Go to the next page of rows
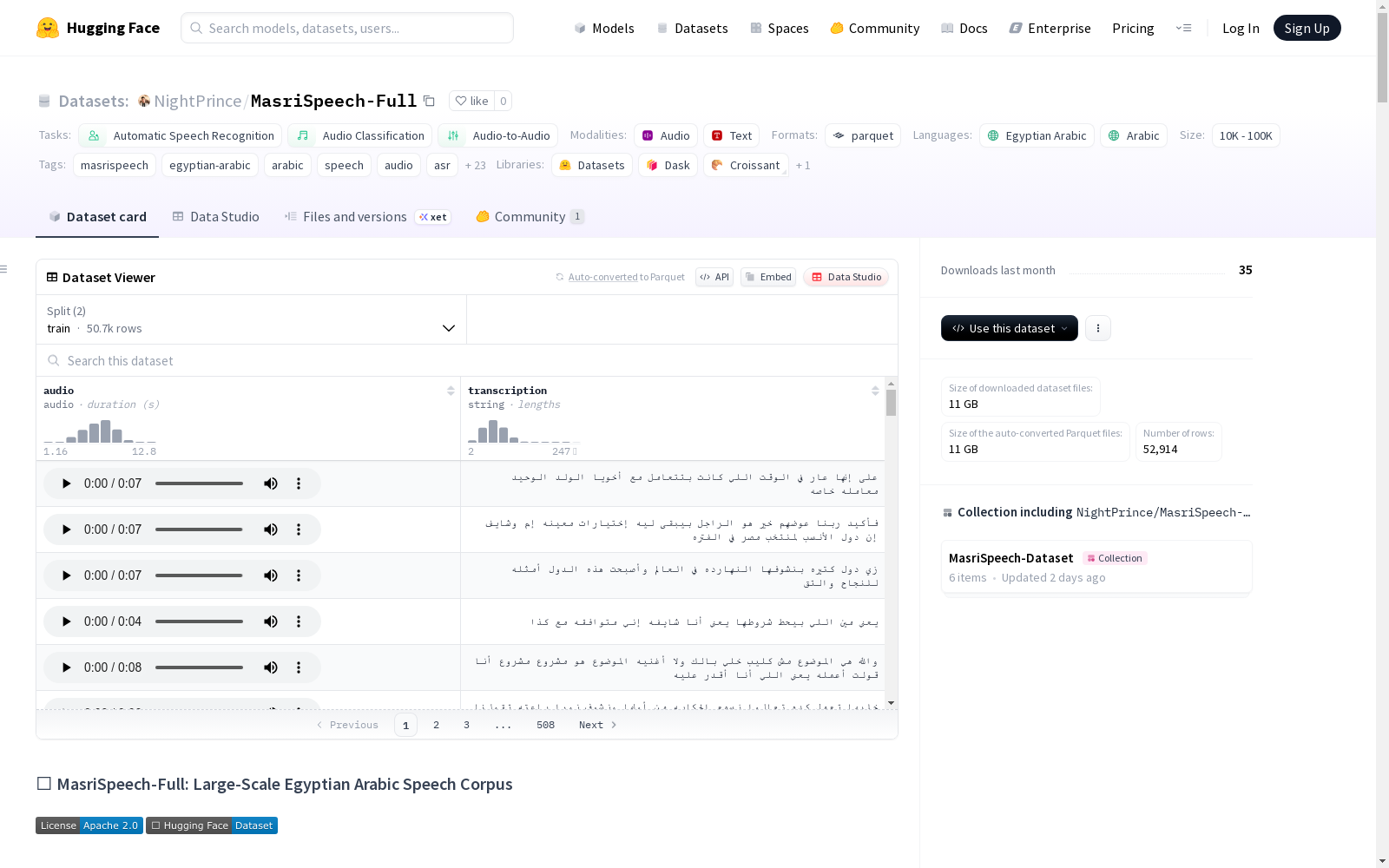The image size is (1389, 868). (x=597, y=725)
